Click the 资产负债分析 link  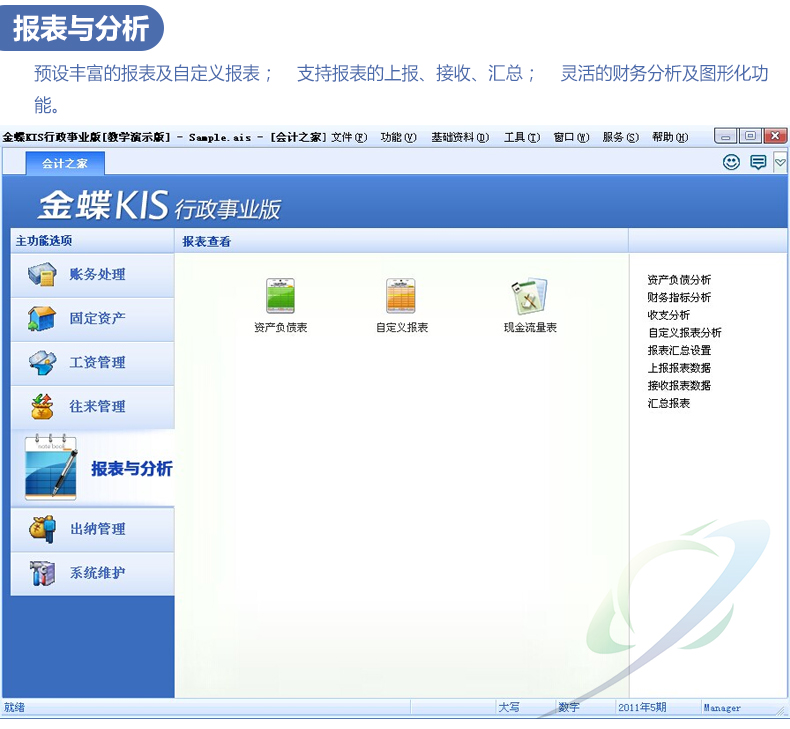[x=679, y=280]
